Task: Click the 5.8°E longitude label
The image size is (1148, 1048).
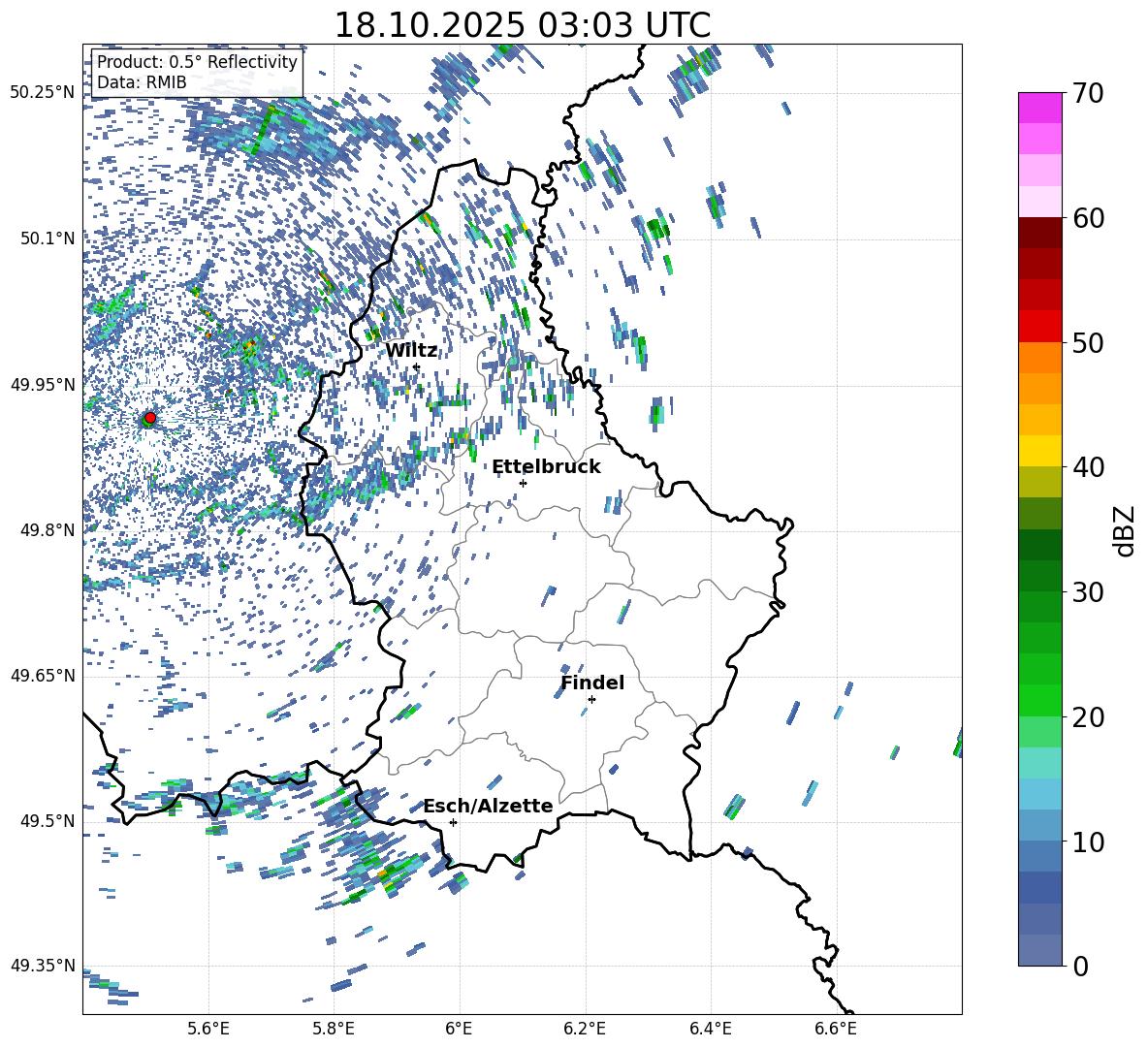Action: (x=334, y=1029)
